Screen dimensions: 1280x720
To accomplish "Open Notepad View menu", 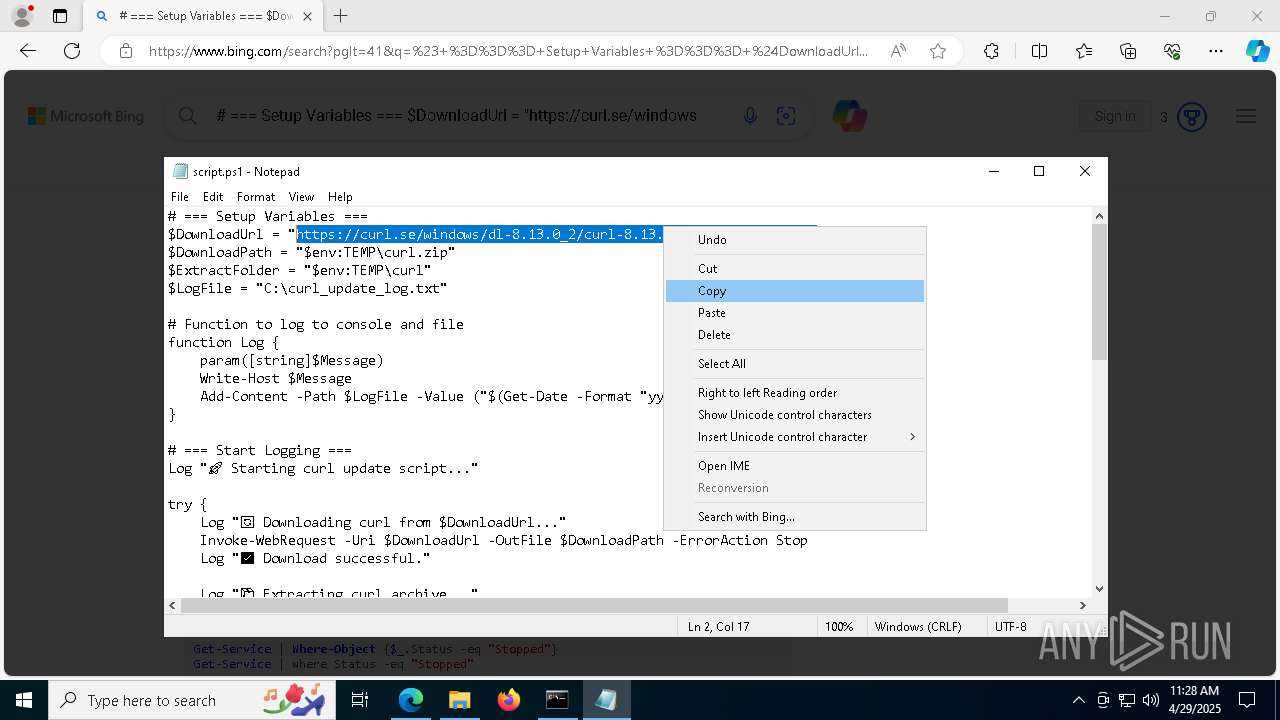I will pos(301,197).
